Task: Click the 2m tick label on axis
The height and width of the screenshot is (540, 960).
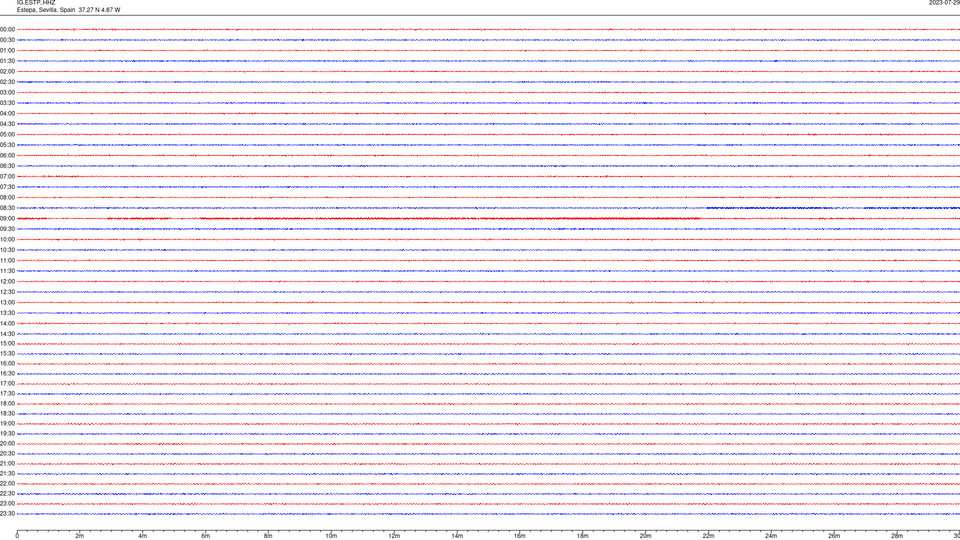Action: tap(80, 536)
